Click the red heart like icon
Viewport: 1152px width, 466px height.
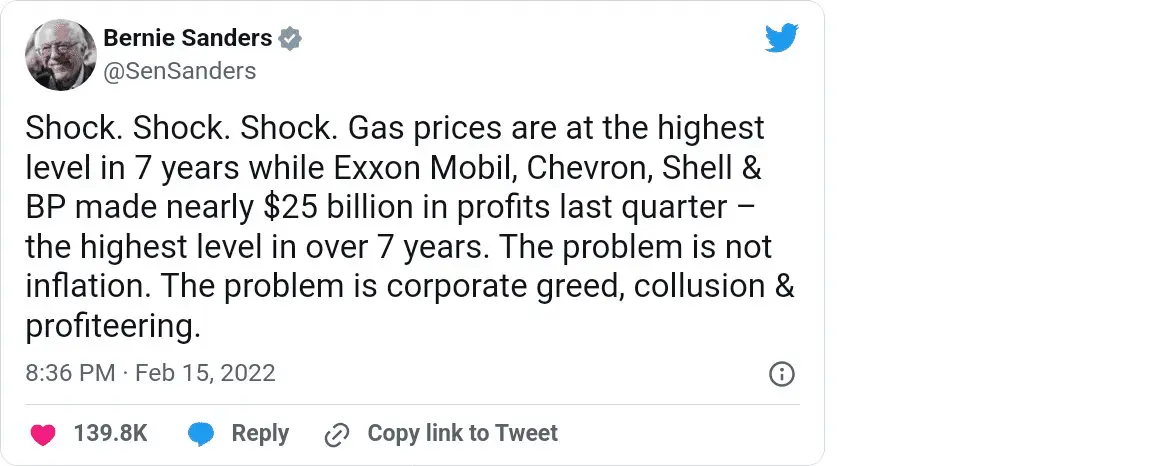(x=42, y=434)
